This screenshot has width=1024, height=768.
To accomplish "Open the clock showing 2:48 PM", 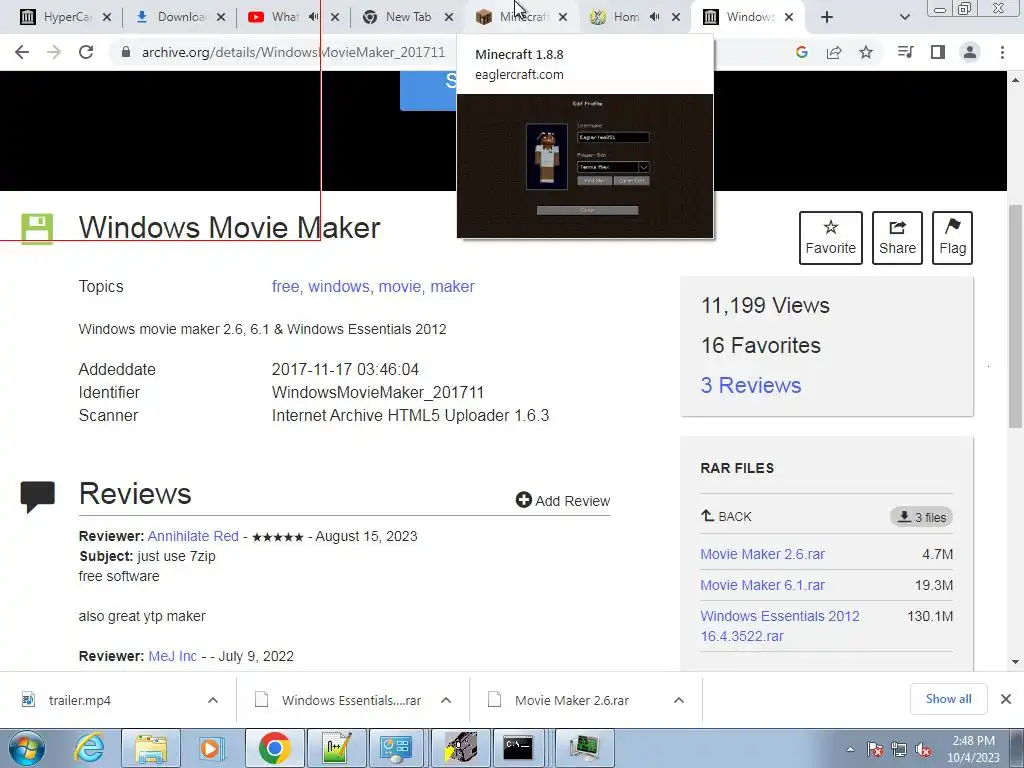I will pyautogui.click(x=973, y=748).
